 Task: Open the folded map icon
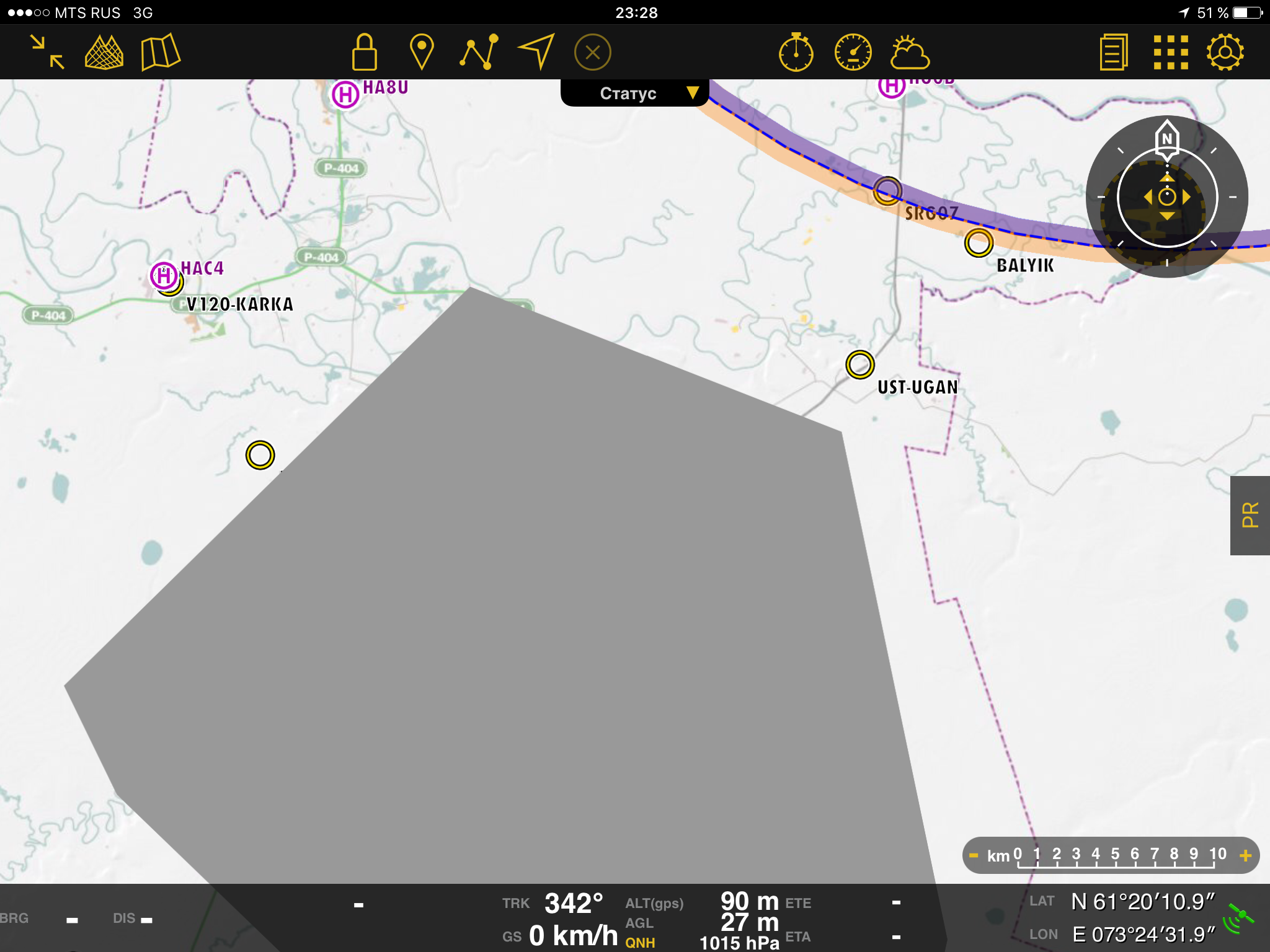tap(160, 52)
